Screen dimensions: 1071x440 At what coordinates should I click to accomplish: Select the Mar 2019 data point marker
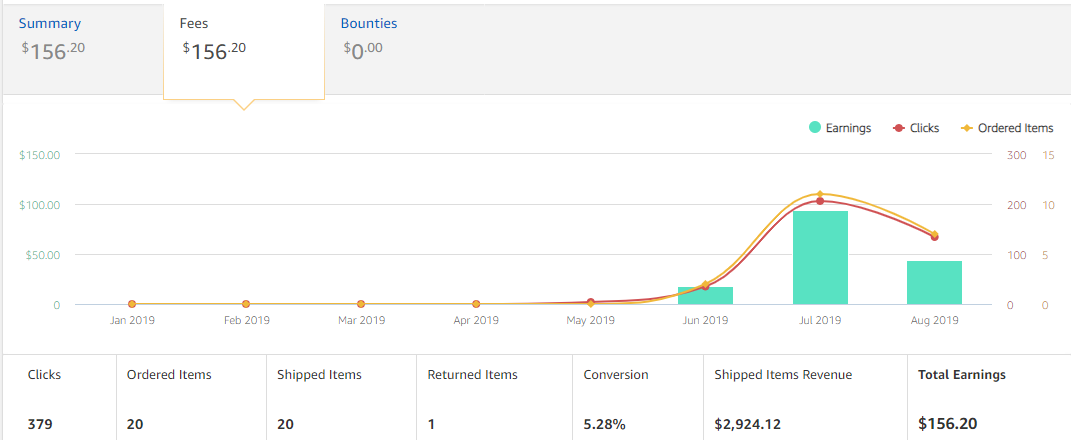point(361,304)
